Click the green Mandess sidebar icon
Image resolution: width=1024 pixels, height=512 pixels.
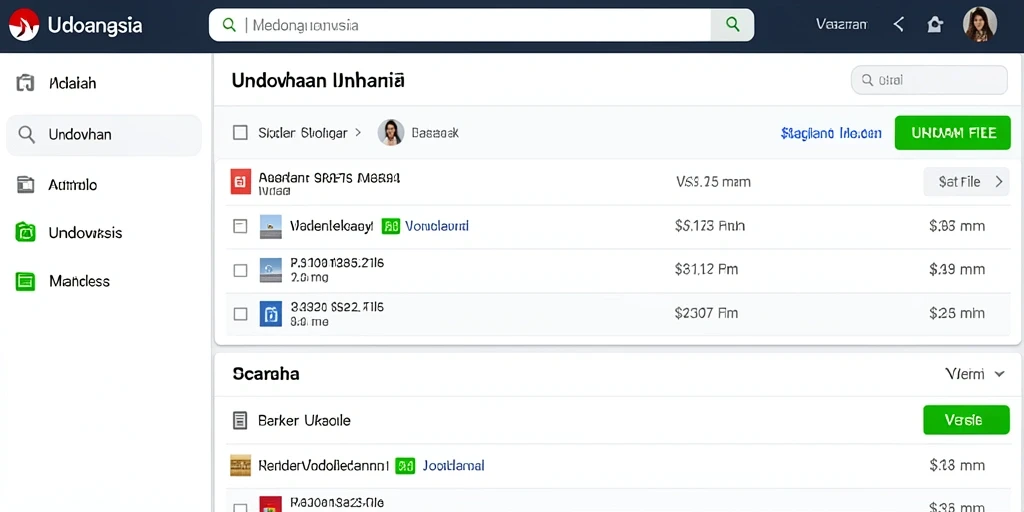(25, 281)
